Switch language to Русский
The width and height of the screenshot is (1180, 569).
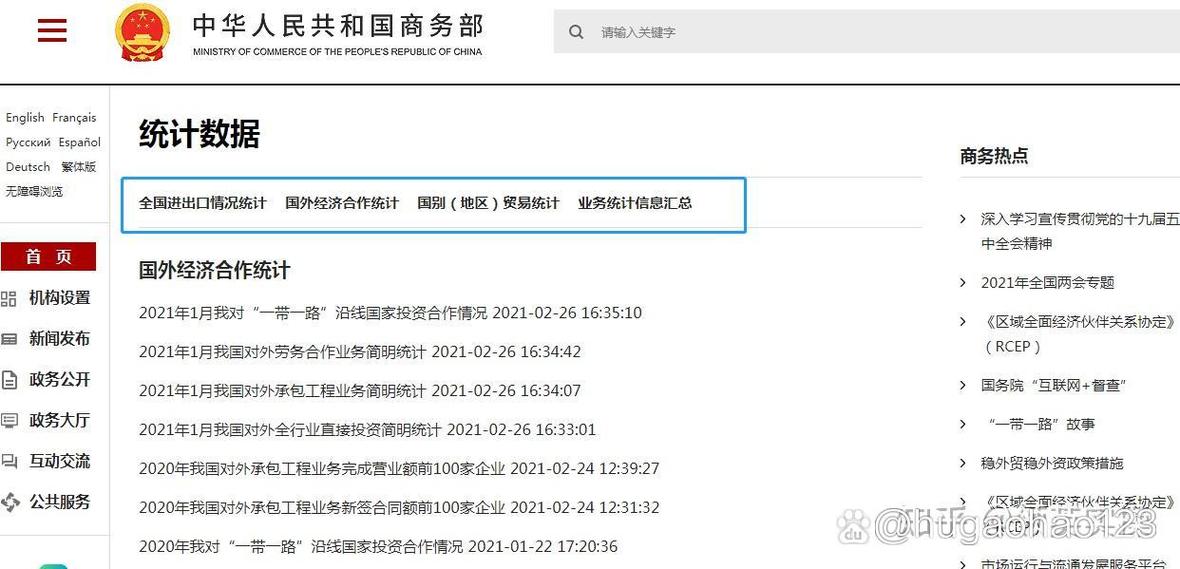tap(28, 142)
